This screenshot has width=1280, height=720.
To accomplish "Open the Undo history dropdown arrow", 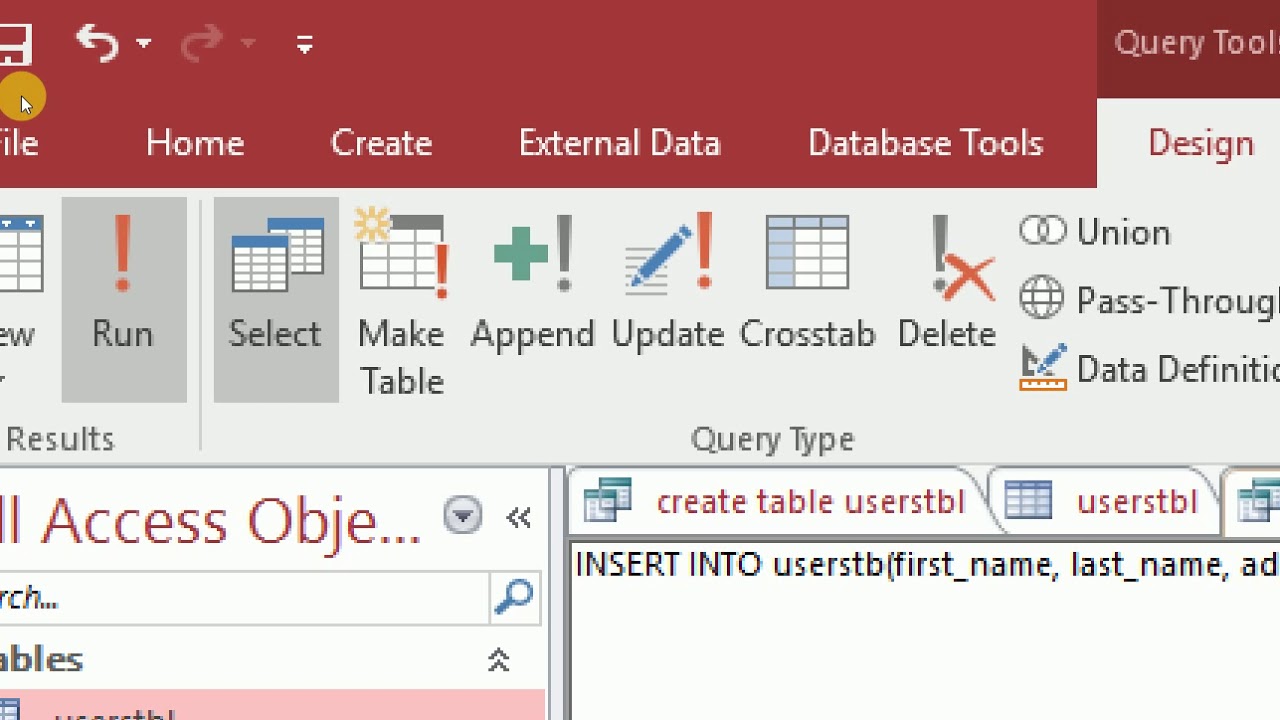I will 144,43.
